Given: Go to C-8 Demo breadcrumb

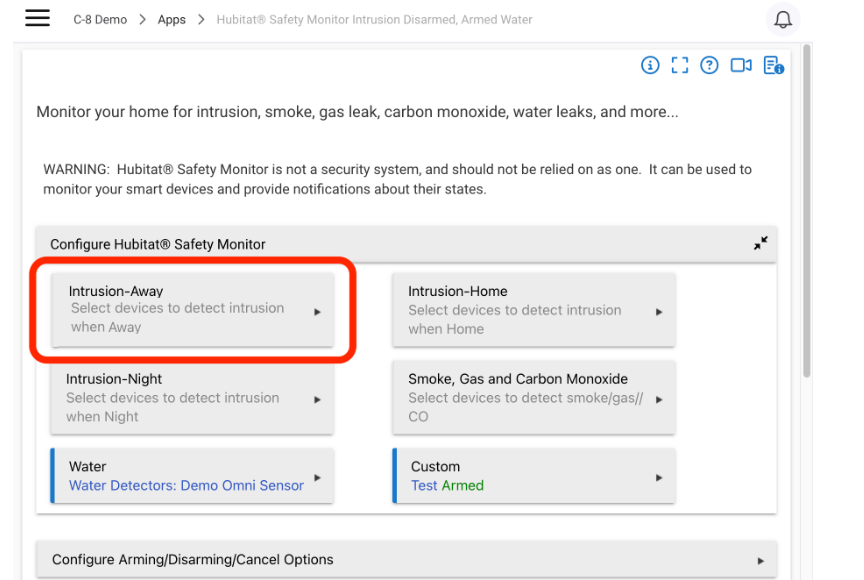Looking at the screenshot, I should (x=100, y=20).
